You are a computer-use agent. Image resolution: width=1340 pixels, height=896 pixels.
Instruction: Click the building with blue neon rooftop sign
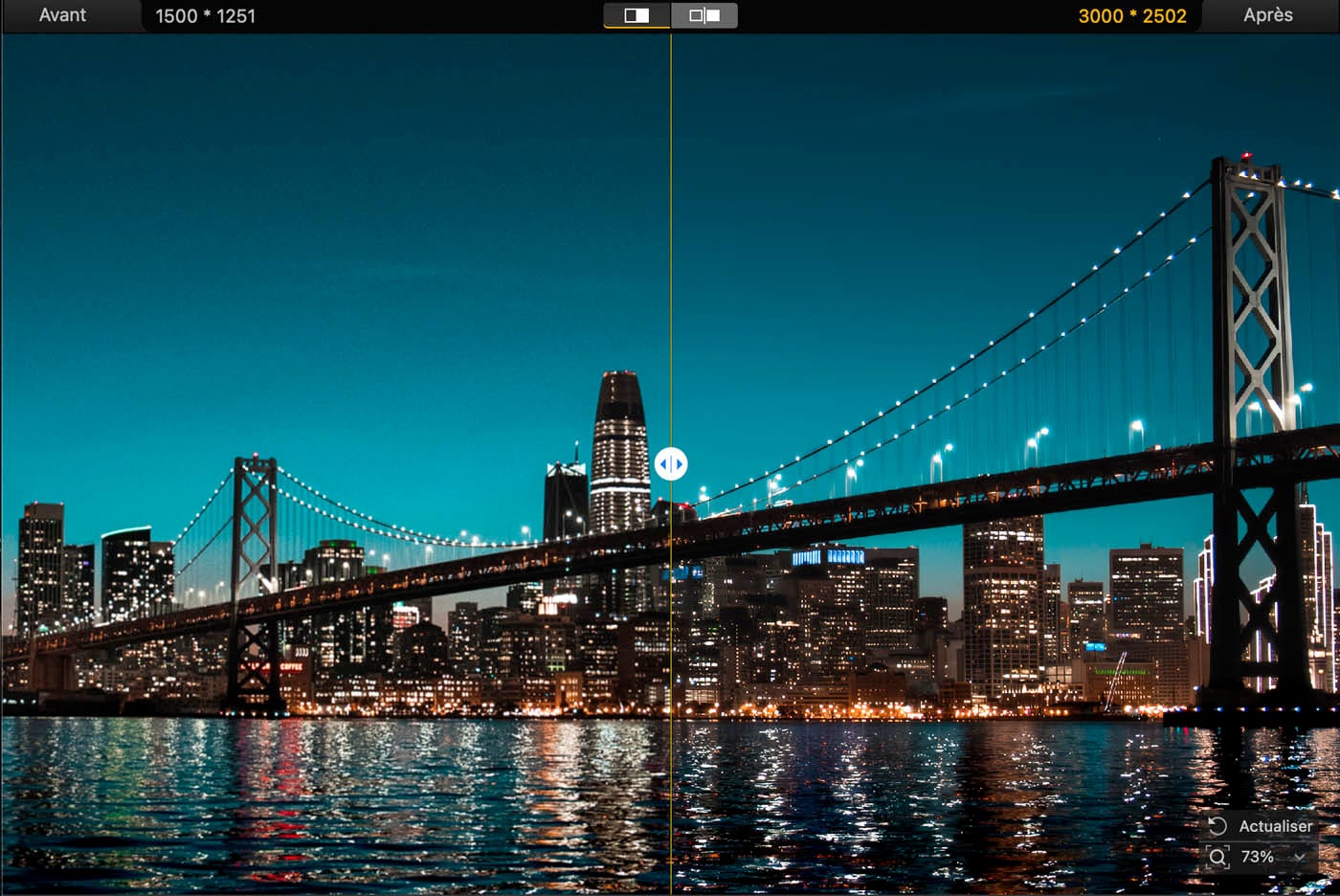(x=829, y=574)
